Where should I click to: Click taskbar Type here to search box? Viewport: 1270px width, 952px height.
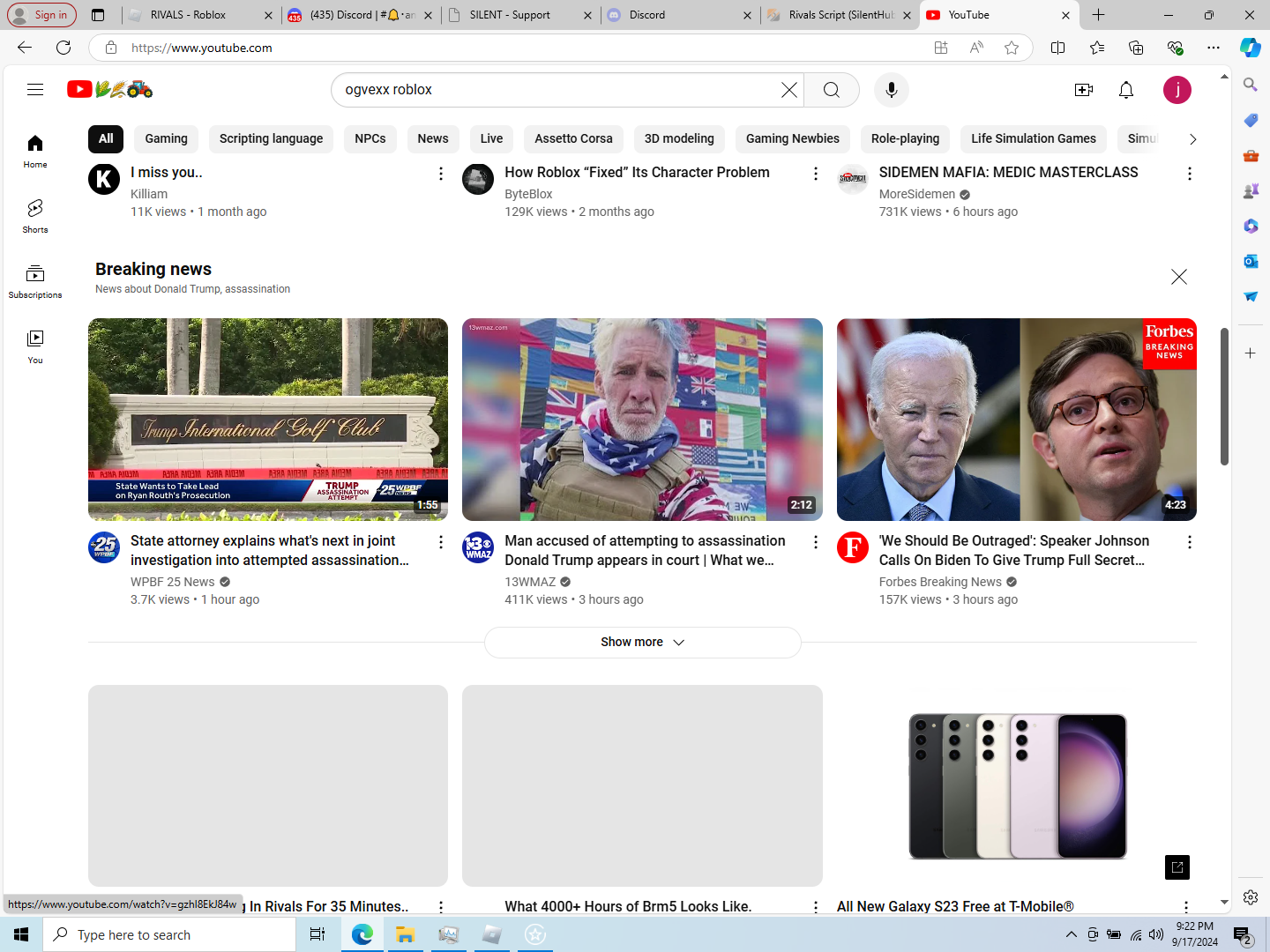tap(169, 934)
